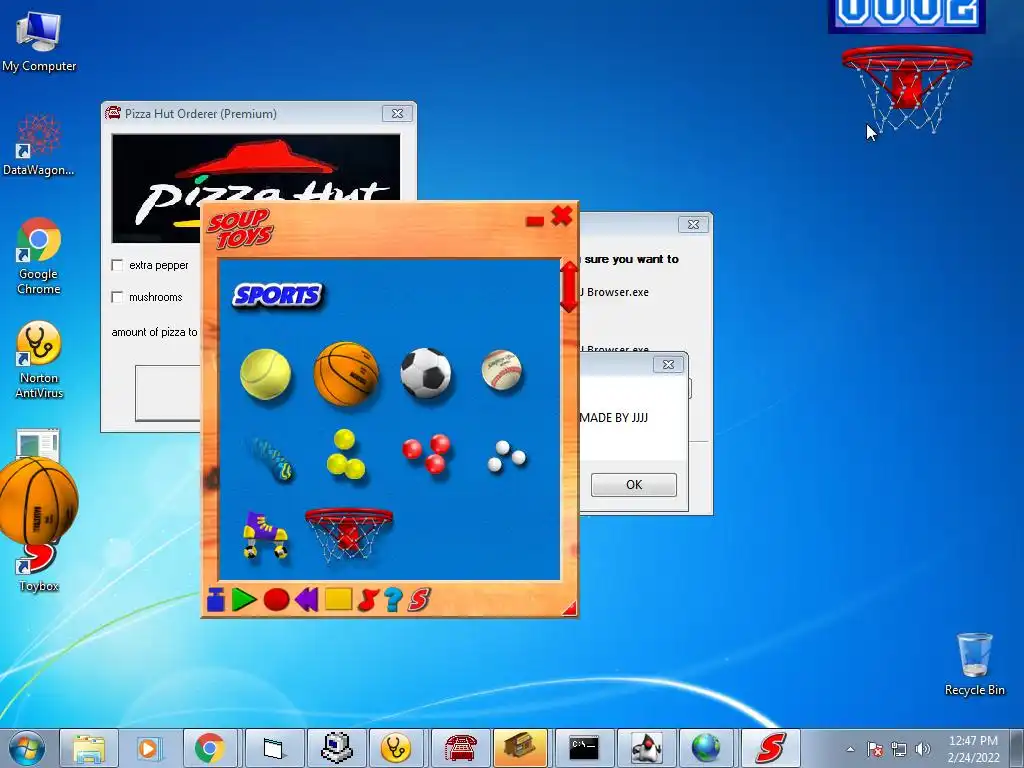Choose the soccer ball toy
The width and height of the screenshot is (1024, 768).
(426, 373)
